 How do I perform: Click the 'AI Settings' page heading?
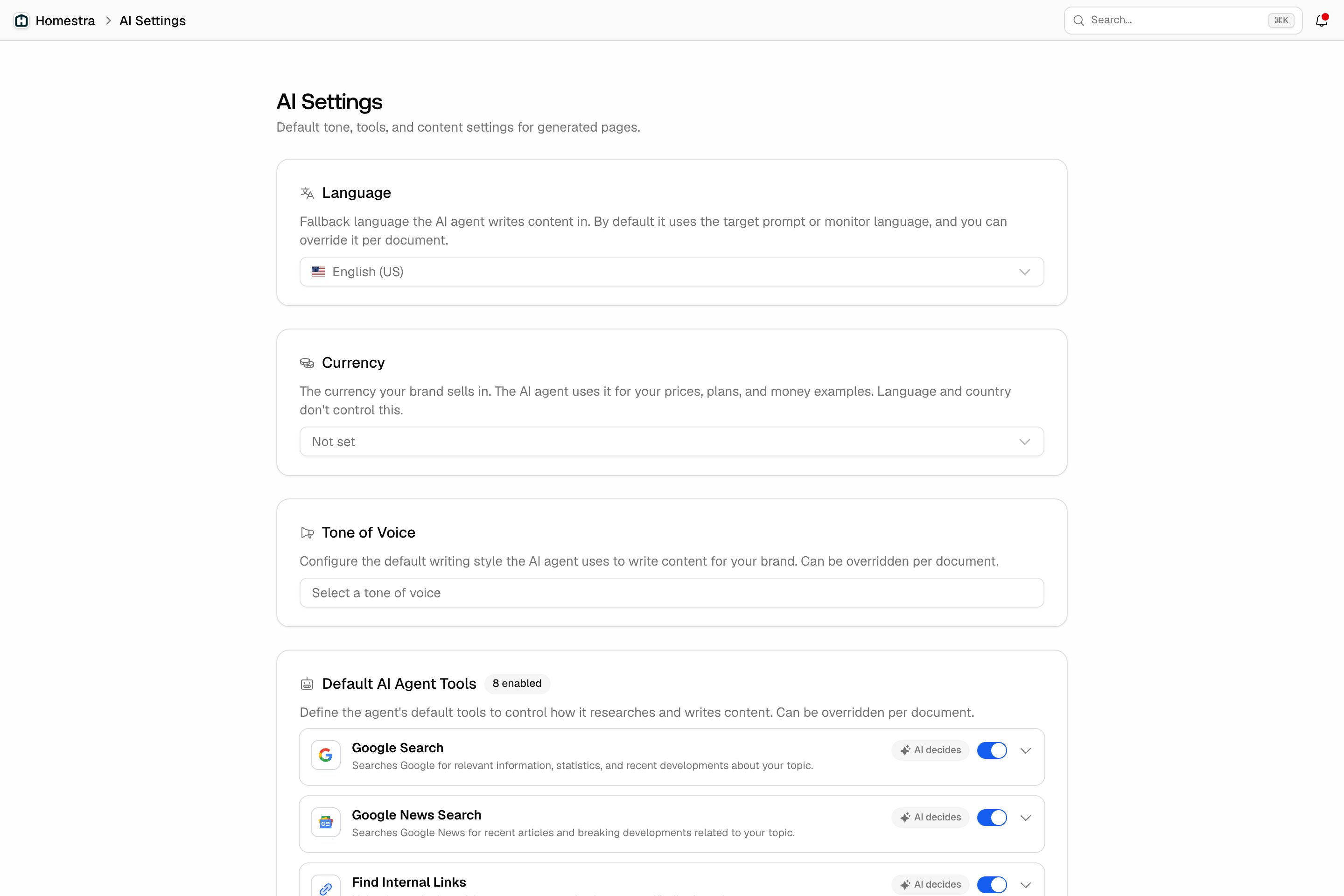[x=330, y=102]
